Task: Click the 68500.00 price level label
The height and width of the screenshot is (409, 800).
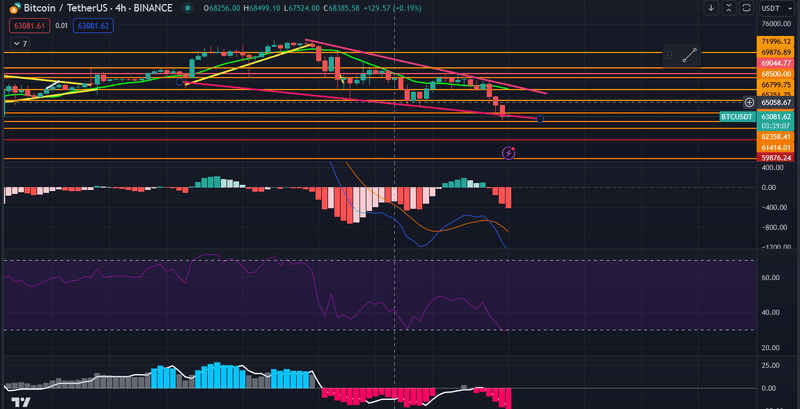Action: tap(776, 74)
